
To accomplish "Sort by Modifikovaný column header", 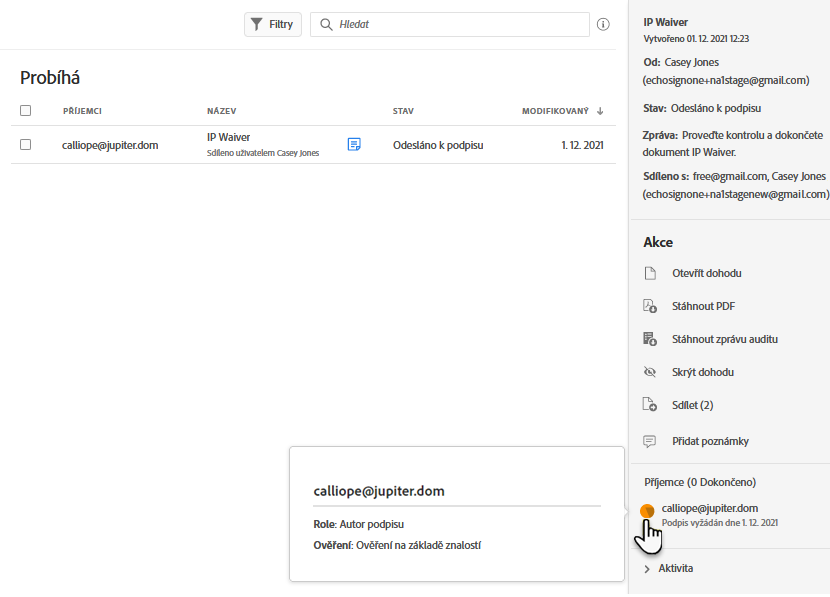I will pyautogui.click(x=555, y=111).
